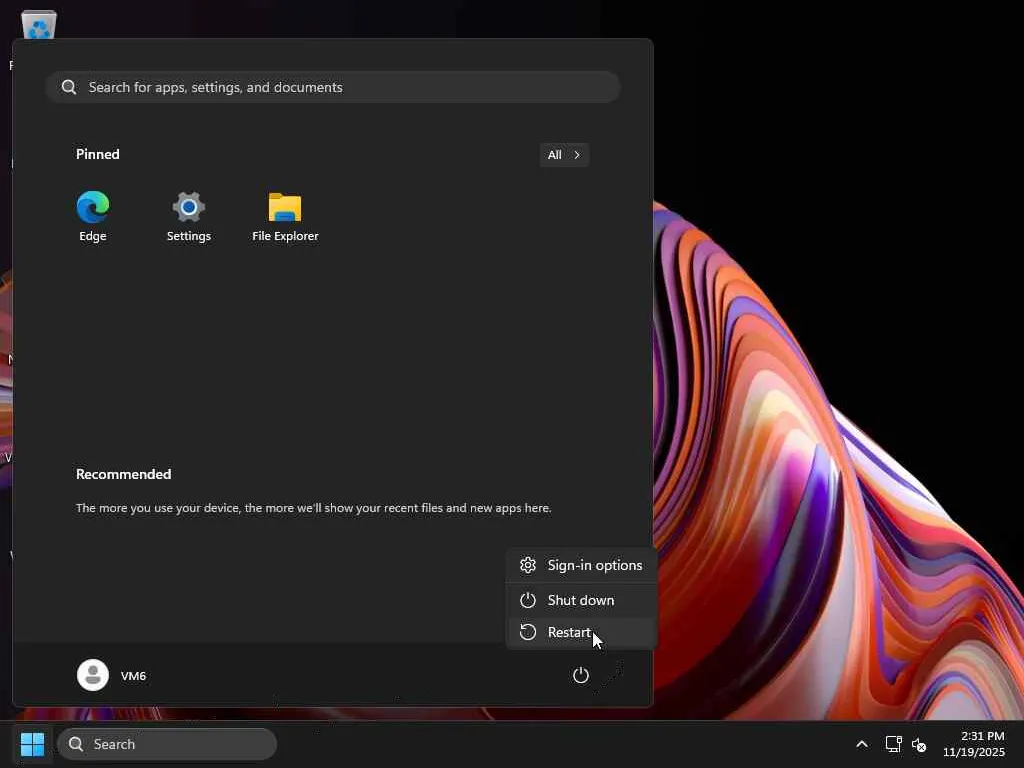Choose Shut down from the power menu
Image resolution: width=1024 pixels, height=768 pixels.
pyautogui.click(x=581, y=600)
